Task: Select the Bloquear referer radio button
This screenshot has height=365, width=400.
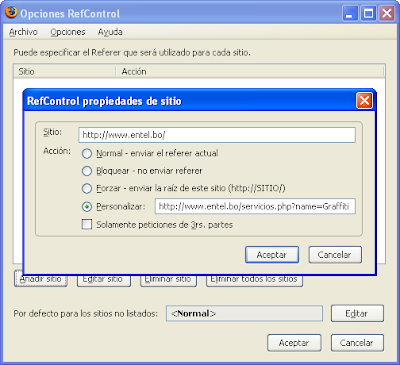Action: point(87,171)
